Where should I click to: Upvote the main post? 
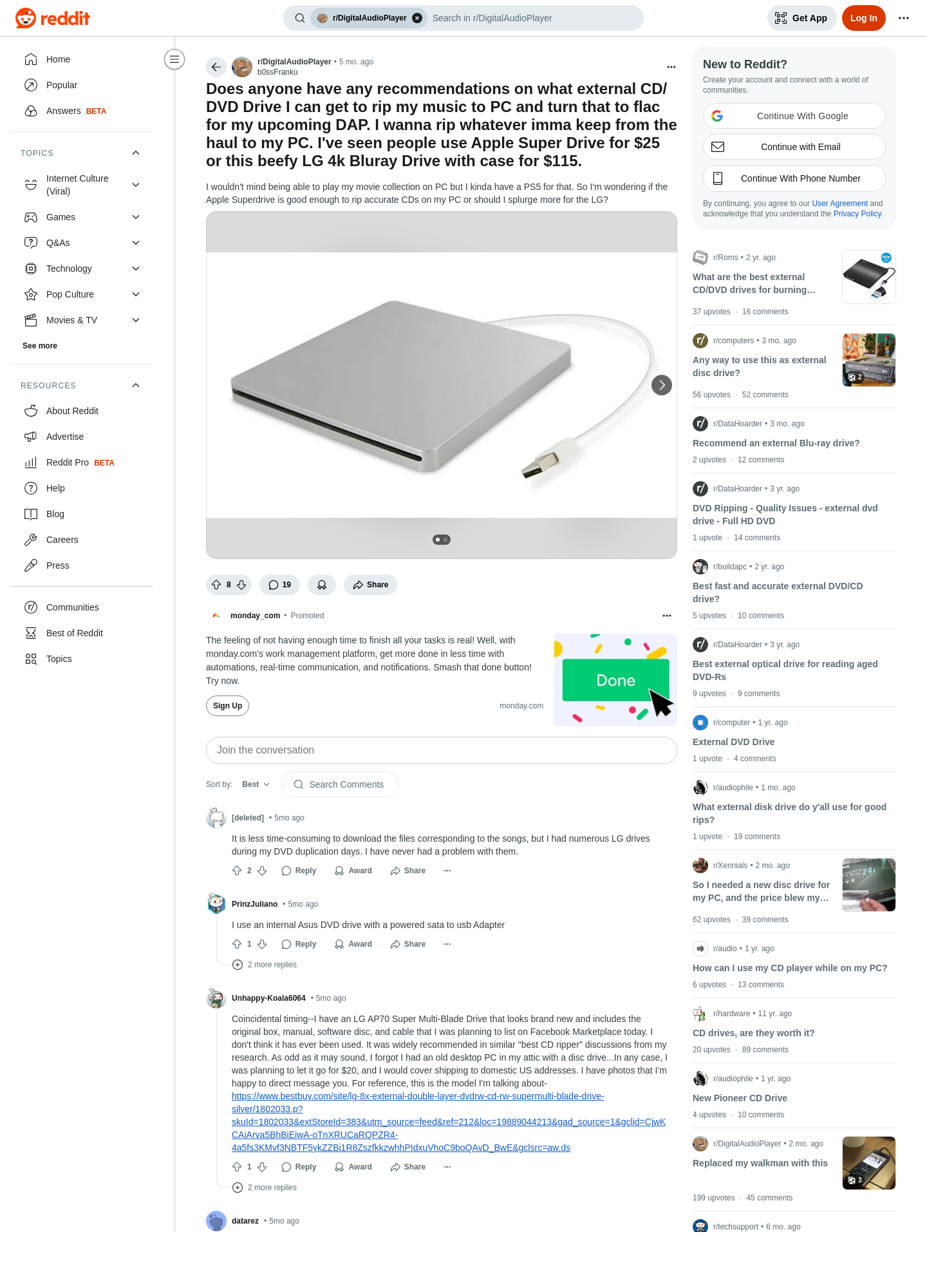pos(216,585)
